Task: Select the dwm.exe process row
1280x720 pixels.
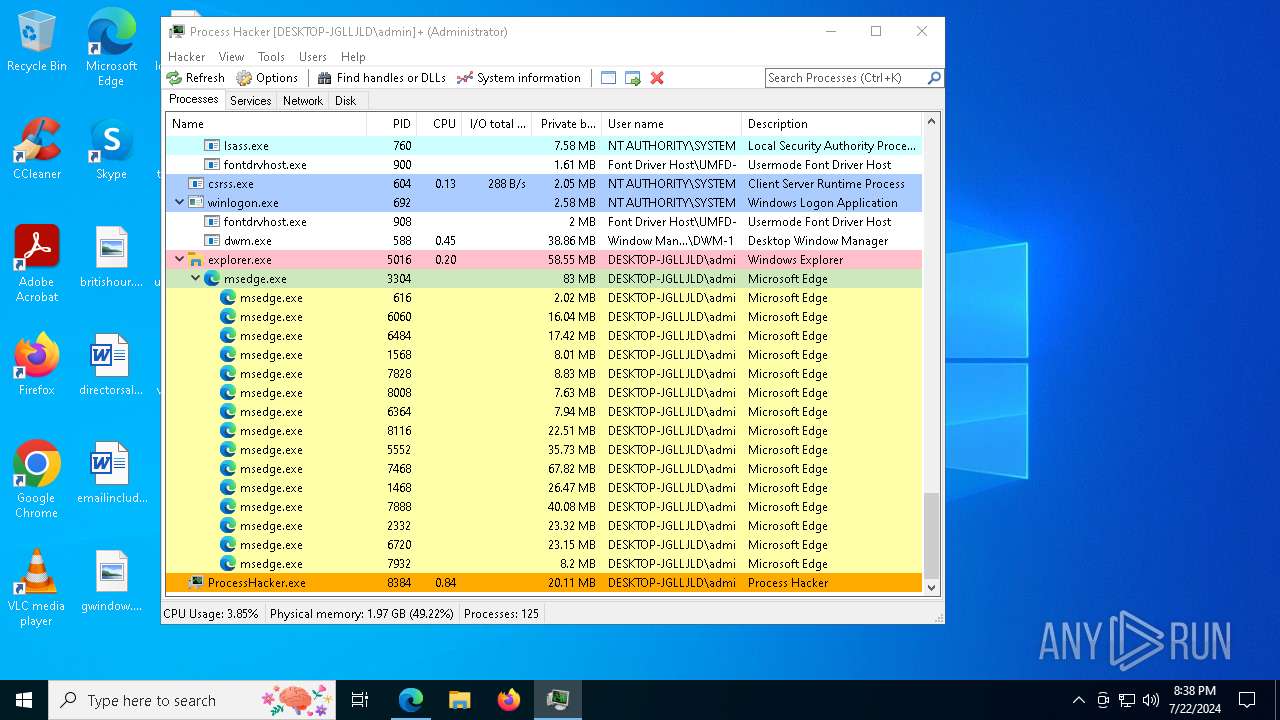Action: click(x=543, y=241)
